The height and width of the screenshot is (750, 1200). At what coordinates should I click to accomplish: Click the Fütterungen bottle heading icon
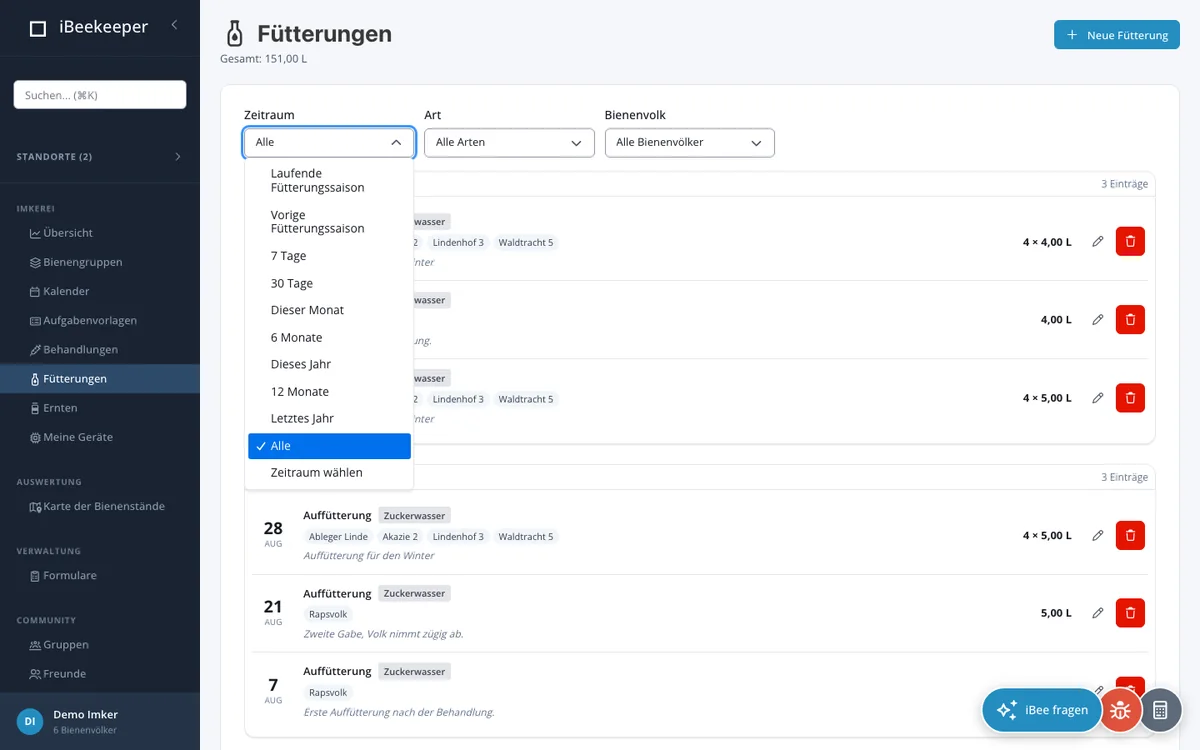[x=234, y=34]
